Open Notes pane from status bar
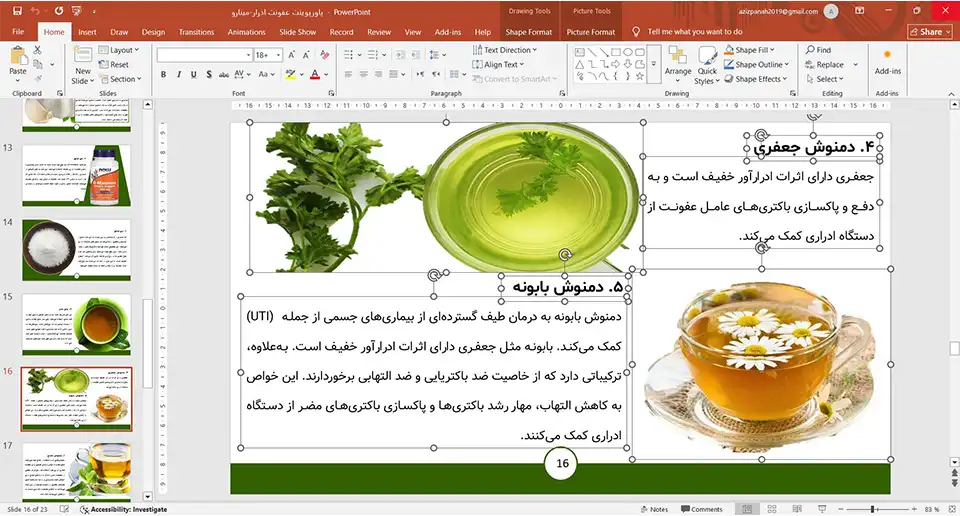This screenshot has width=960, height=516. pyautogui.click(x=654, y=509)
